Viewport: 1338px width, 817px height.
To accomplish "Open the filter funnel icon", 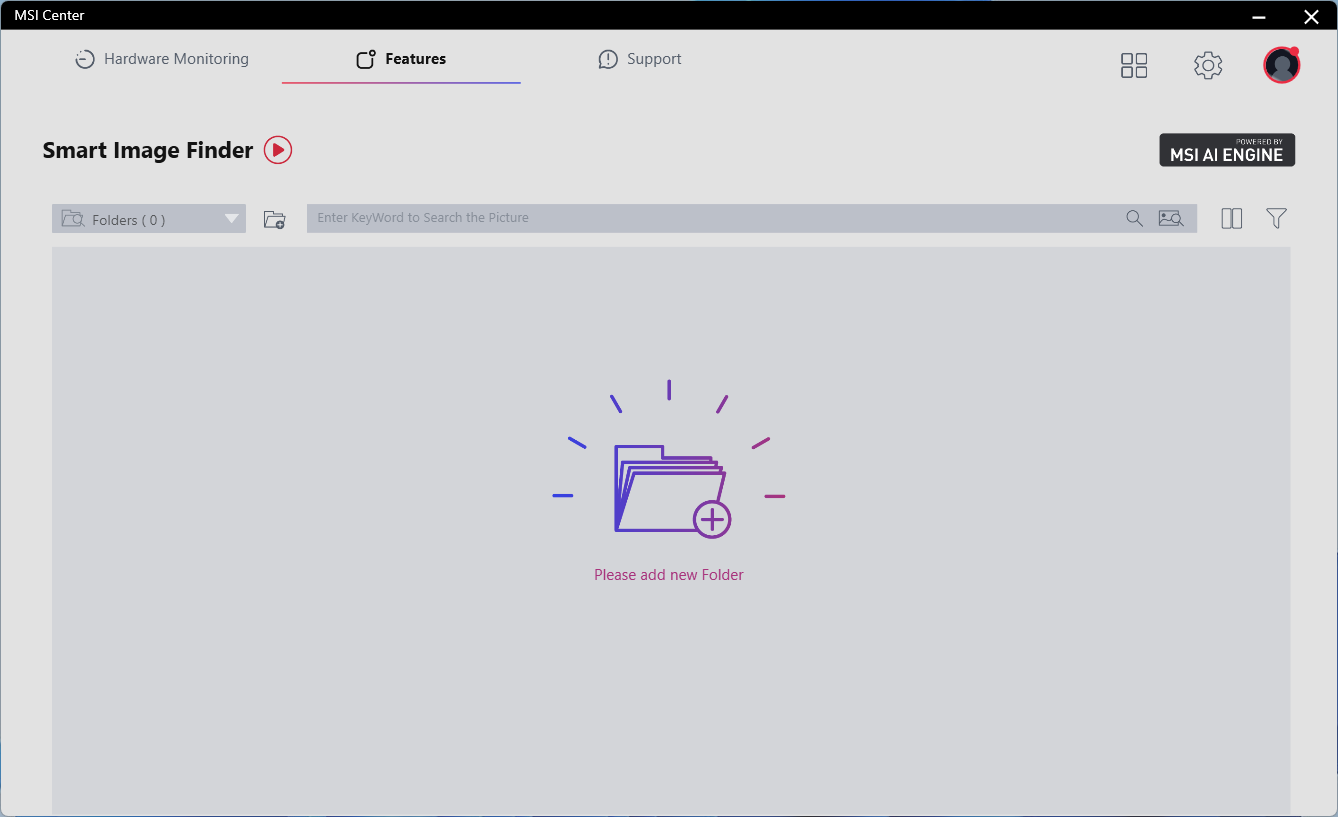I will (x=1276, y=218).
